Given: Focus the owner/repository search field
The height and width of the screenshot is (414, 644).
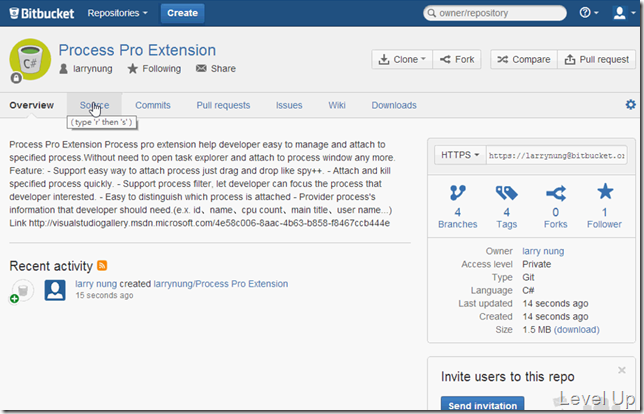Looking at the screenshot, I should 495,13.
